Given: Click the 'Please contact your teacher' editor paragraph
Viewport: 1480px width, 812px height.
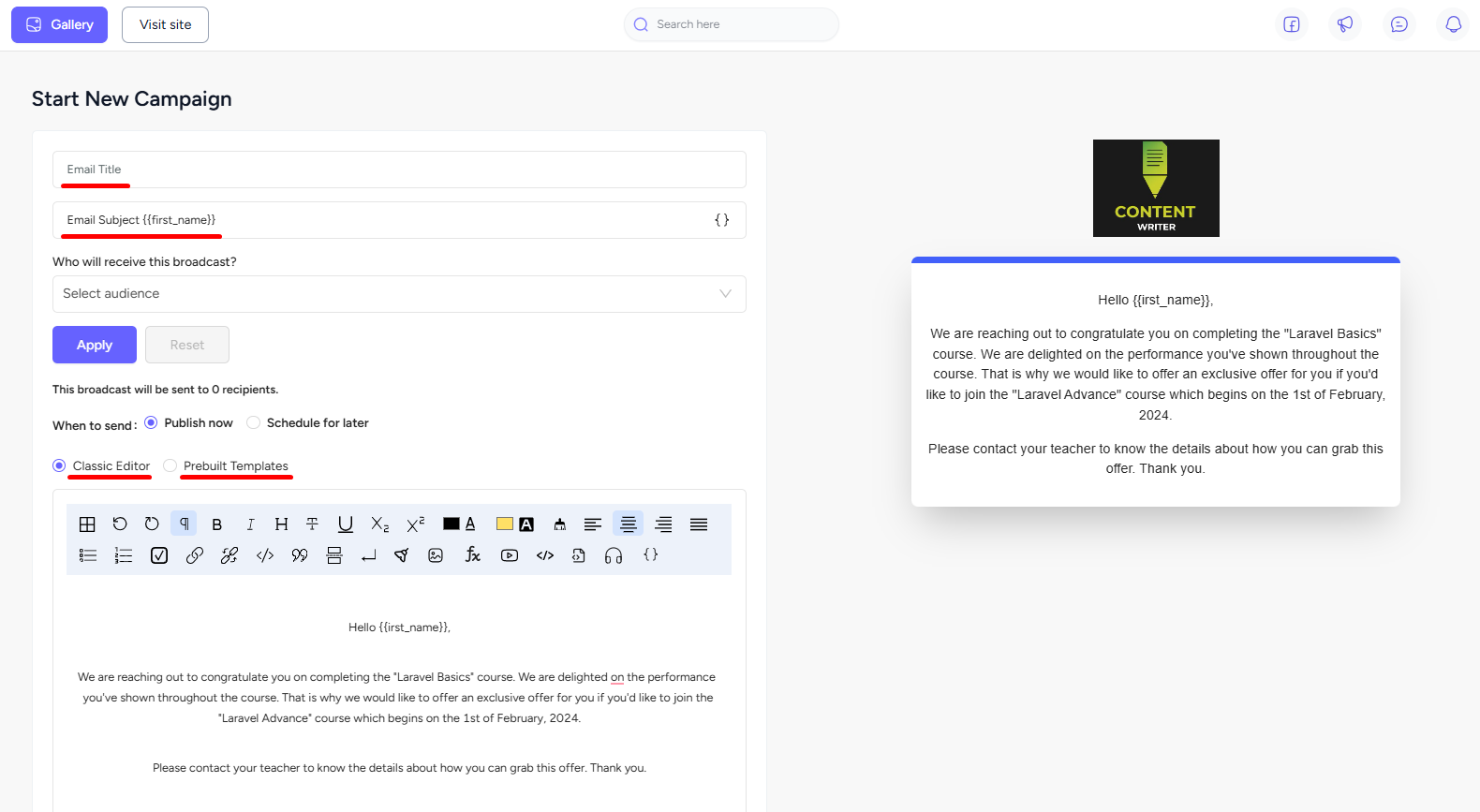Looking at the screenshot, I should pyautogui.click(x=400, y=768).
